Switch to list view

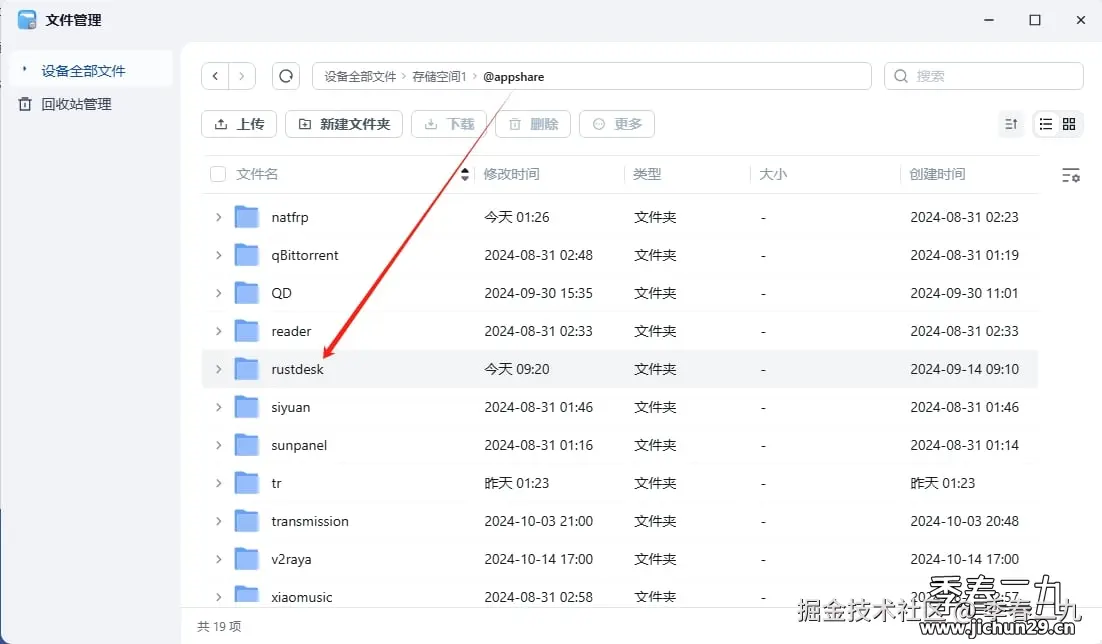1046,124
